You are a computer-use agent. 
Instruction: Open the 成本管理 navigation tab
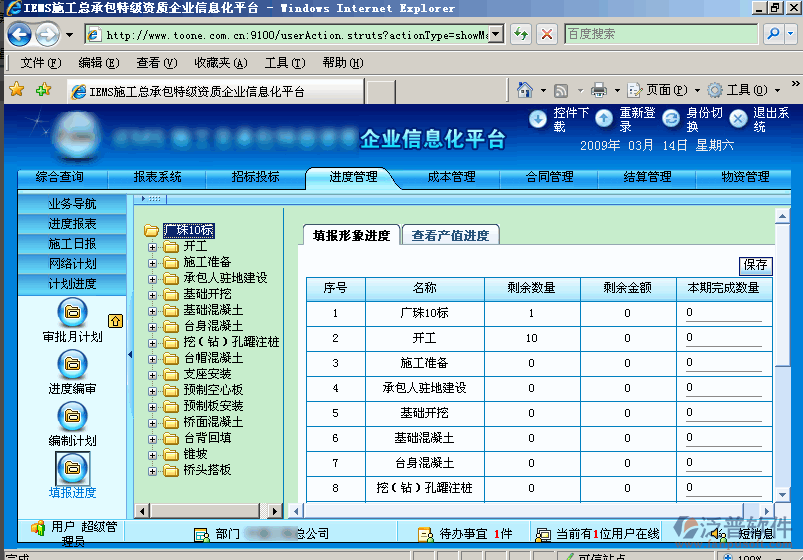click(x=451, y=177)
